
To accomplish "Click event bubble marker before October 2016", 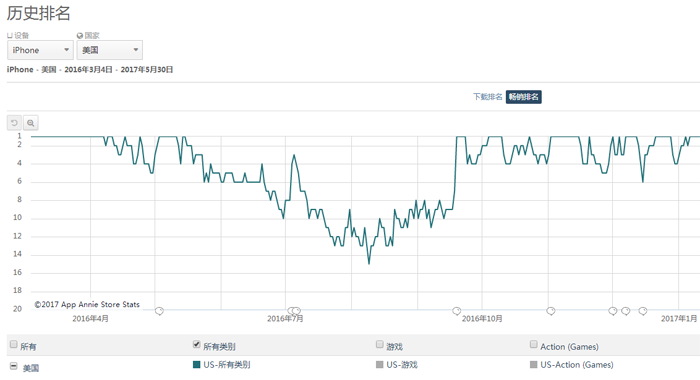I will click(x=456, y=311).
